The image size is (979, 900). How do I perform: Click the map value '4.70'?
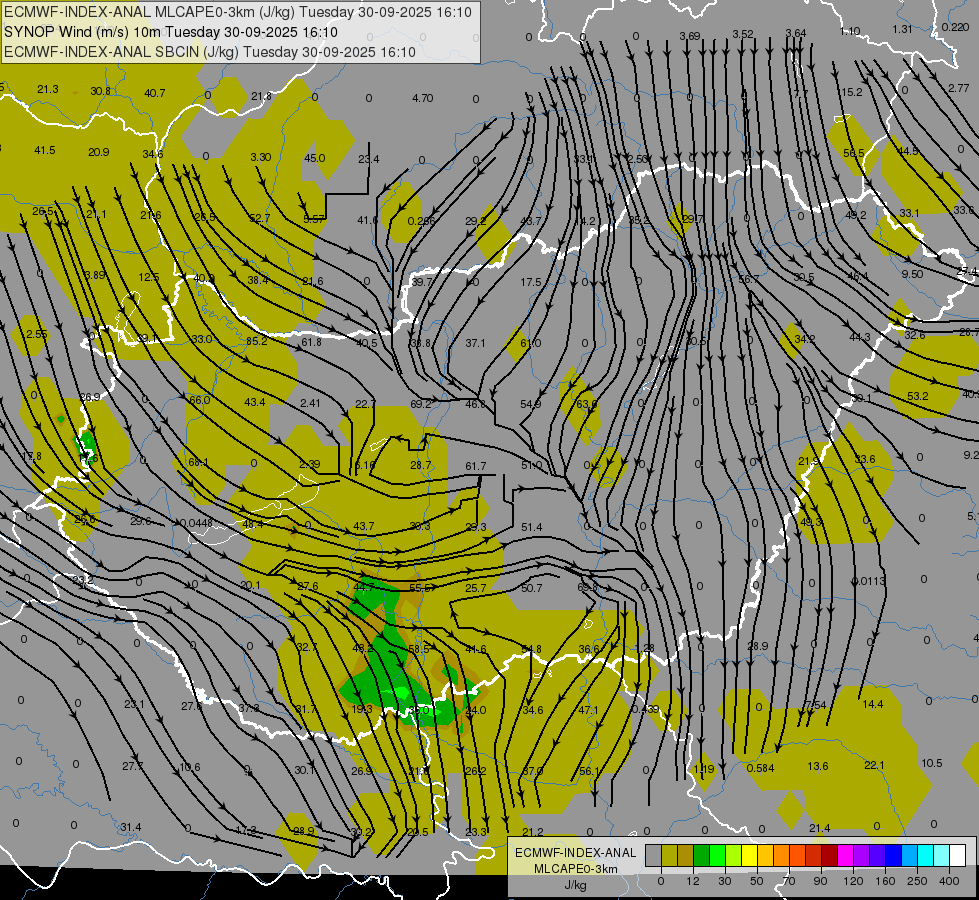(423, 98)
